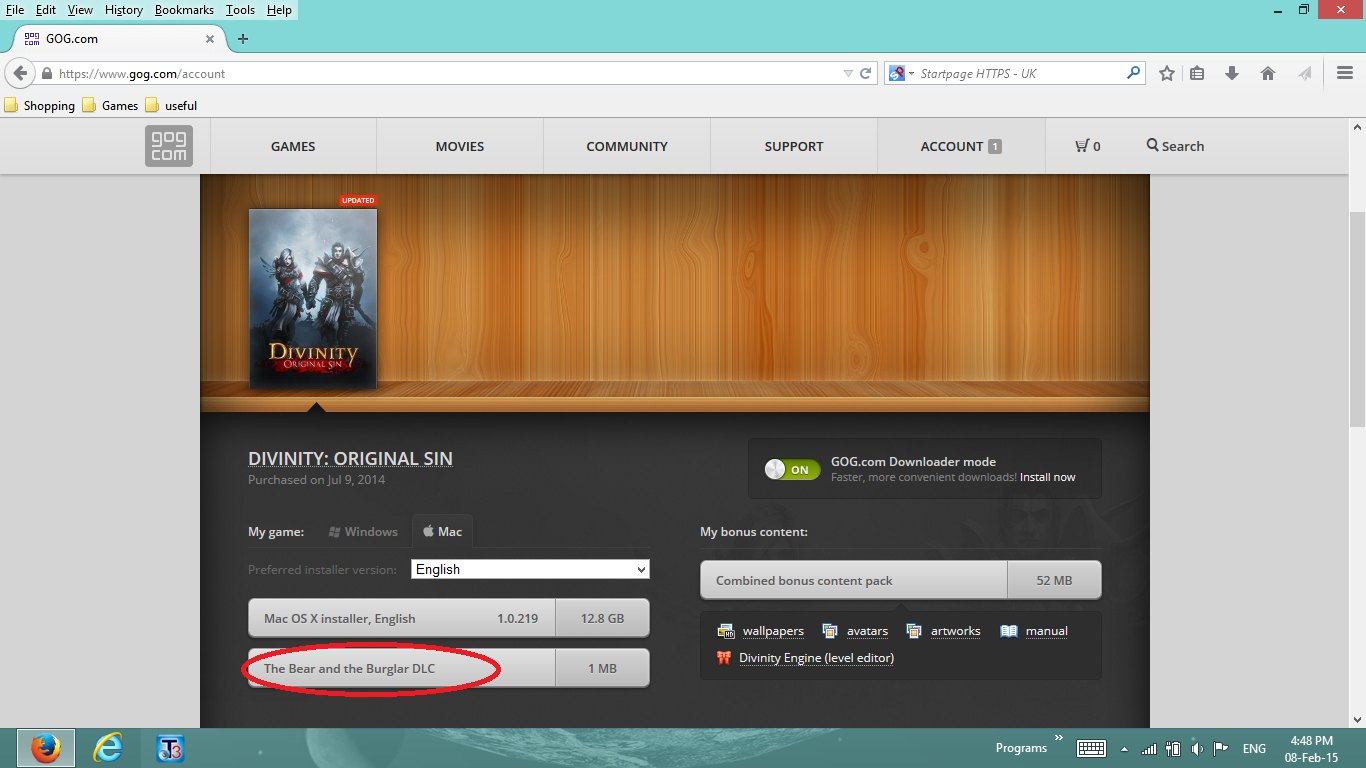Click Divinity: Original Sin title link
Image resolution: width=1366 pixels, height=768 pixels.
(350, 459)
